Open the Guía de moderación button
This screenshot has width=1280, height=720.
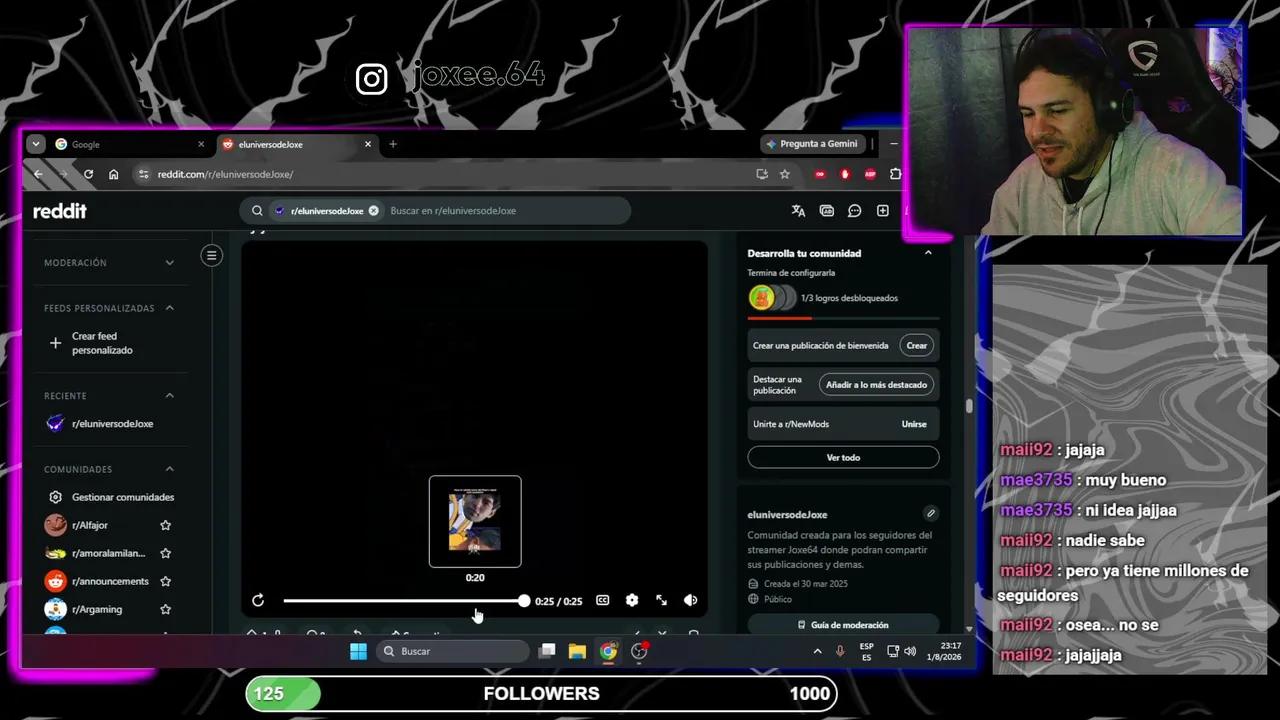843,625
